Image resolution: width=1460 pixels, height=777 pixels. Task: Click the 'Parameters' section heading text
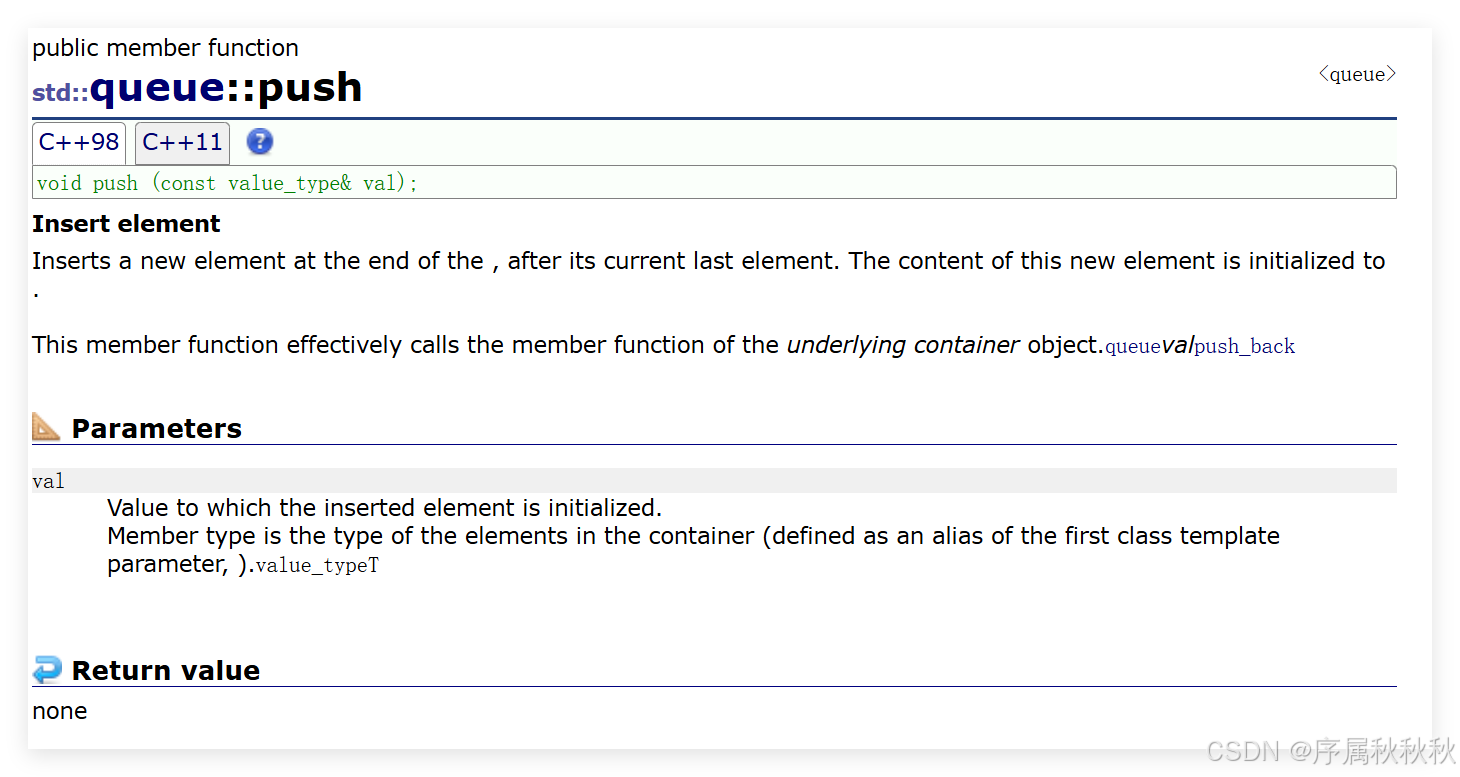157,428
